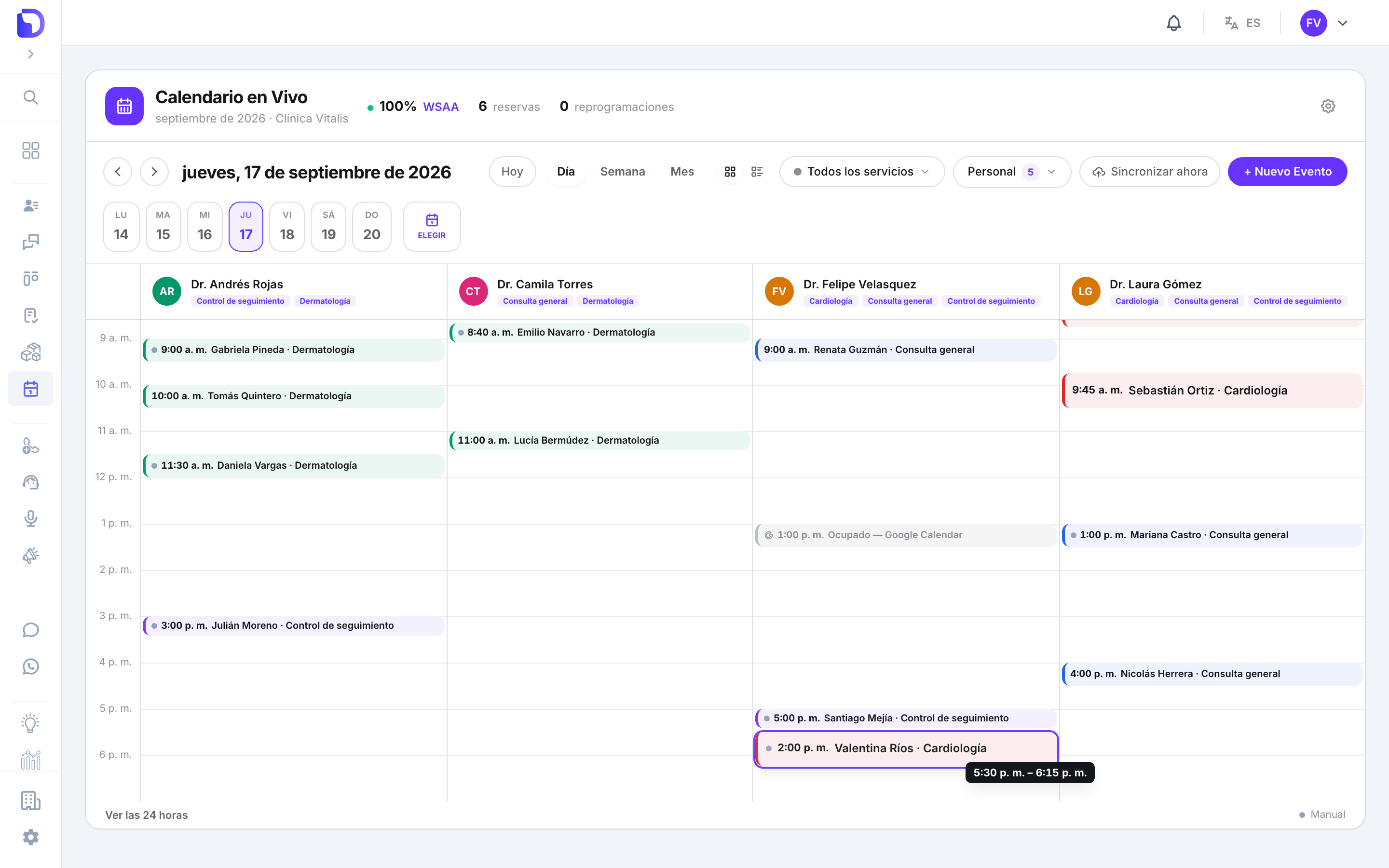Open Renata Guzmán Consulta general appointment
Screen dimensions: 1389x868
[906, 350]
